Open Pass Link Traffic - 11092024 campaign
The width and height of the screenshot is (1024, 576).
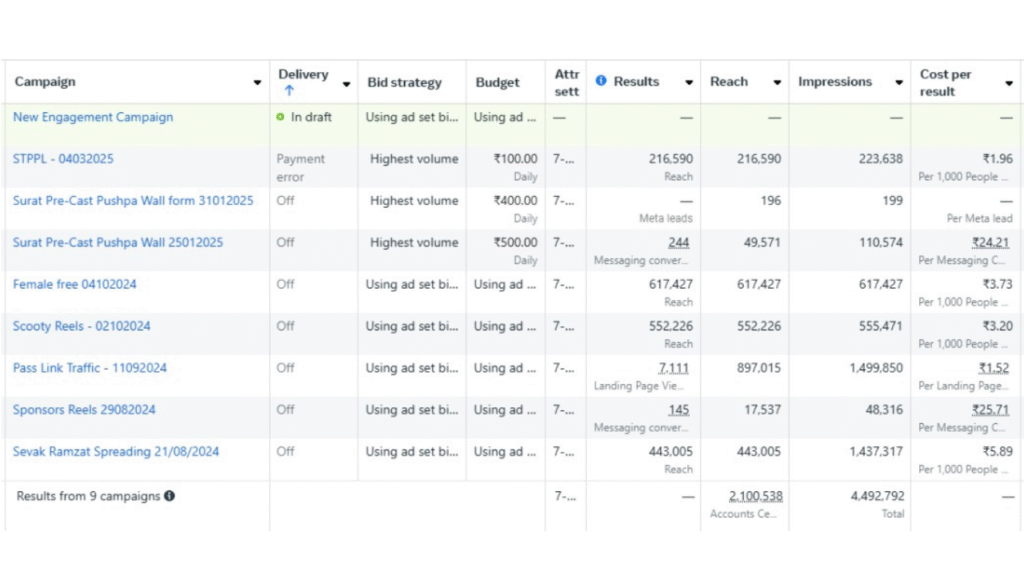[90, 368]
